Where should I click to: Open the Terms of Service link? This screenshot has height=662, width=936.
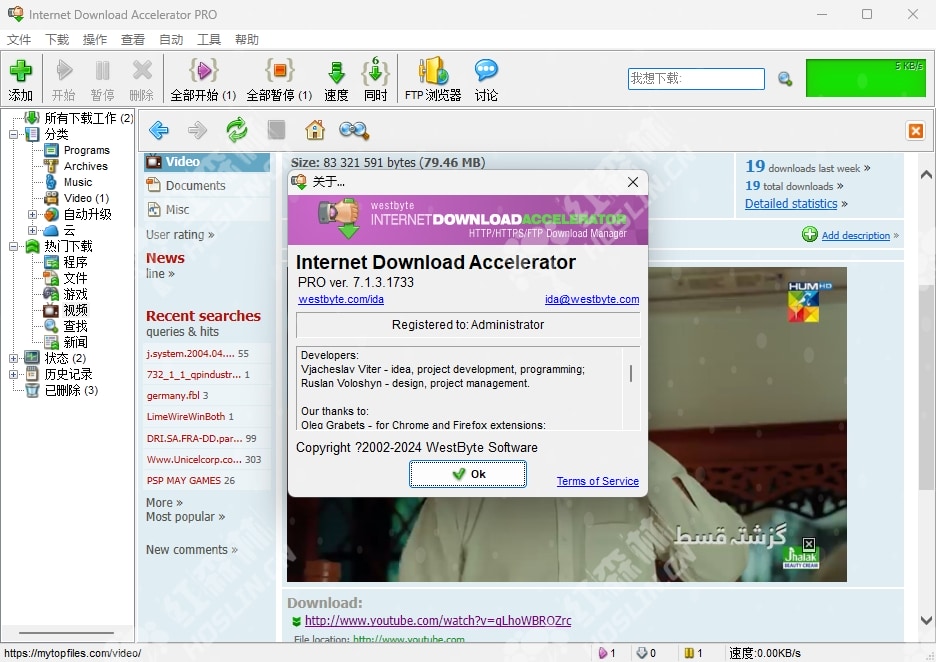[598, 481]
